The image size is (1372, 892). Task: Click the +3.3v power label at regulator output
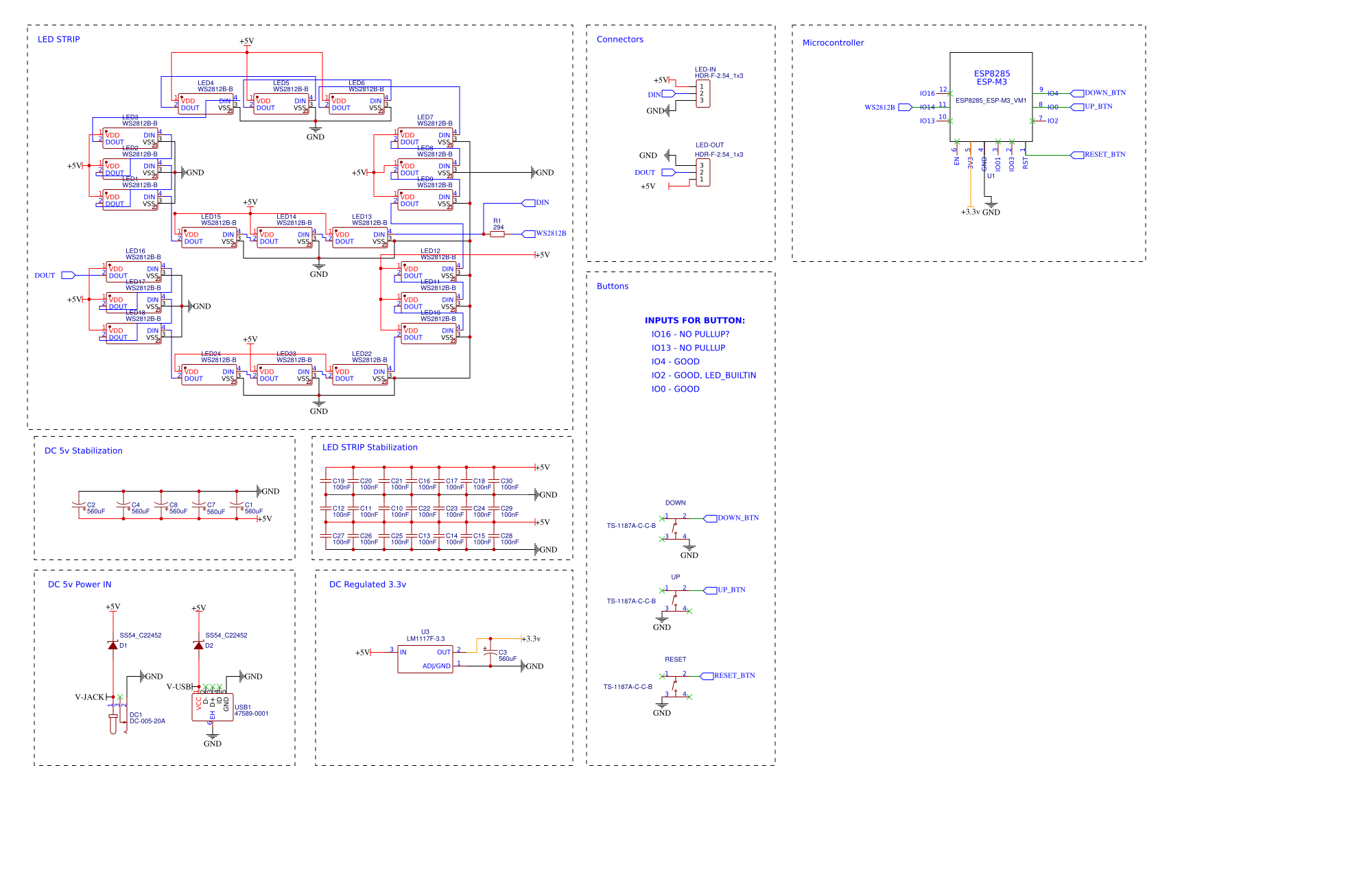pyautogui.click(x=532, y=638)
